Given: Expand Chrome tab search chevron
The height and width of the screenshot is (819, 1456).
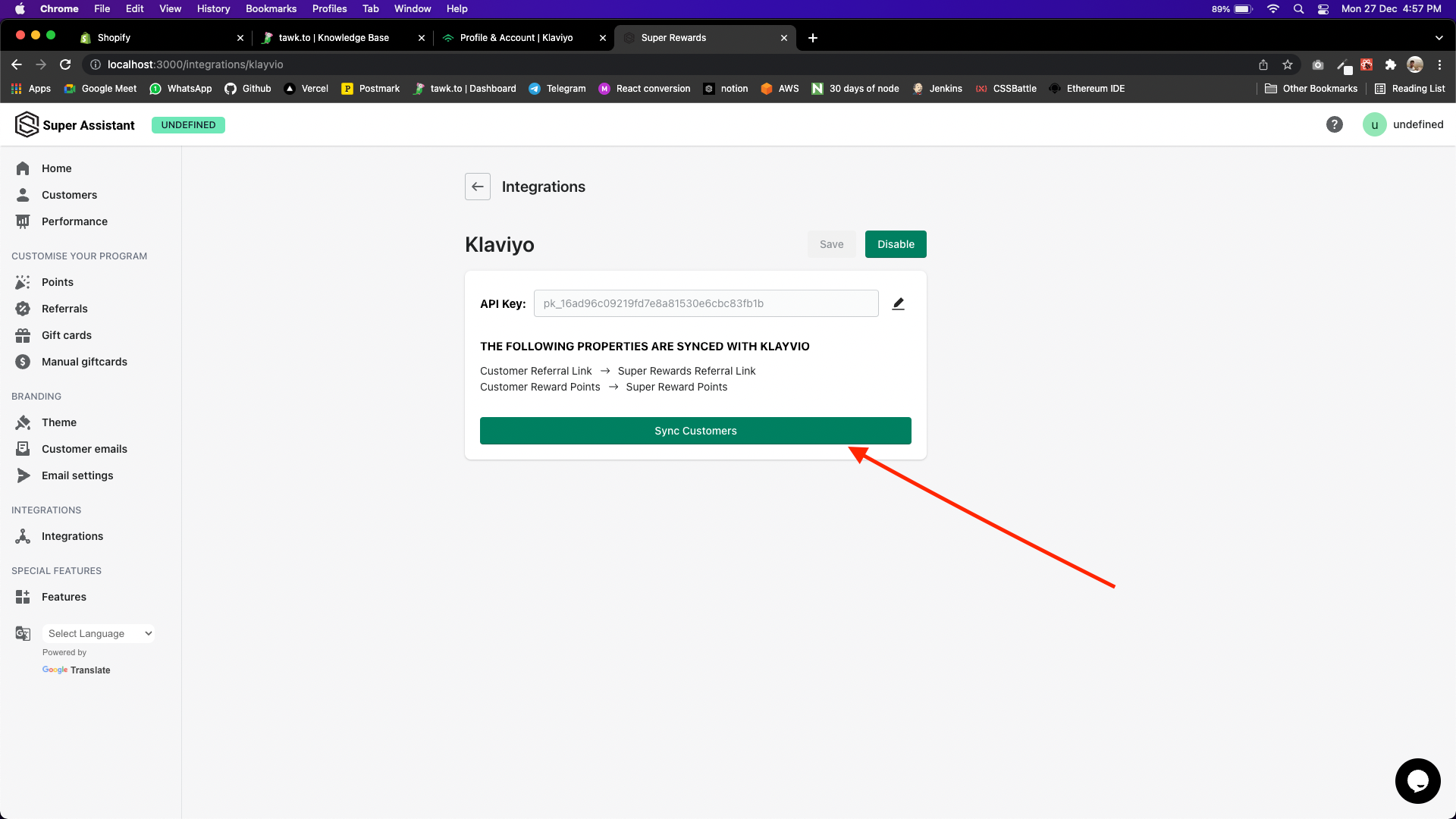Looking at the screenshot, I should [1439, 38].
